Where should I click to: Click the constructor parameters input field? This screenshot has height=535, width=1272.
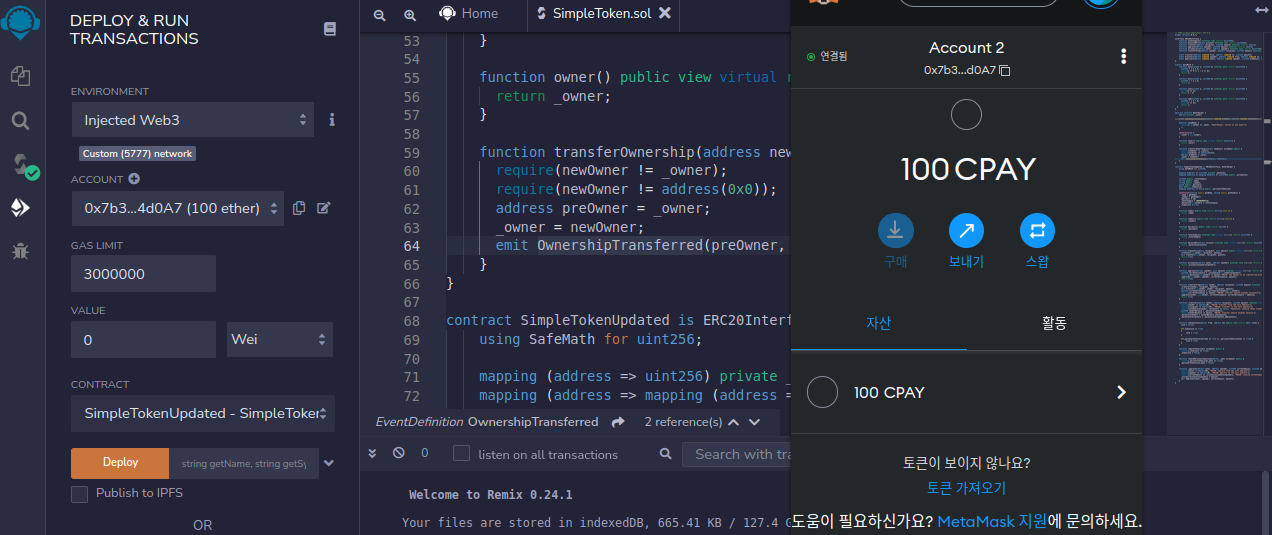[x=243, y=463]
